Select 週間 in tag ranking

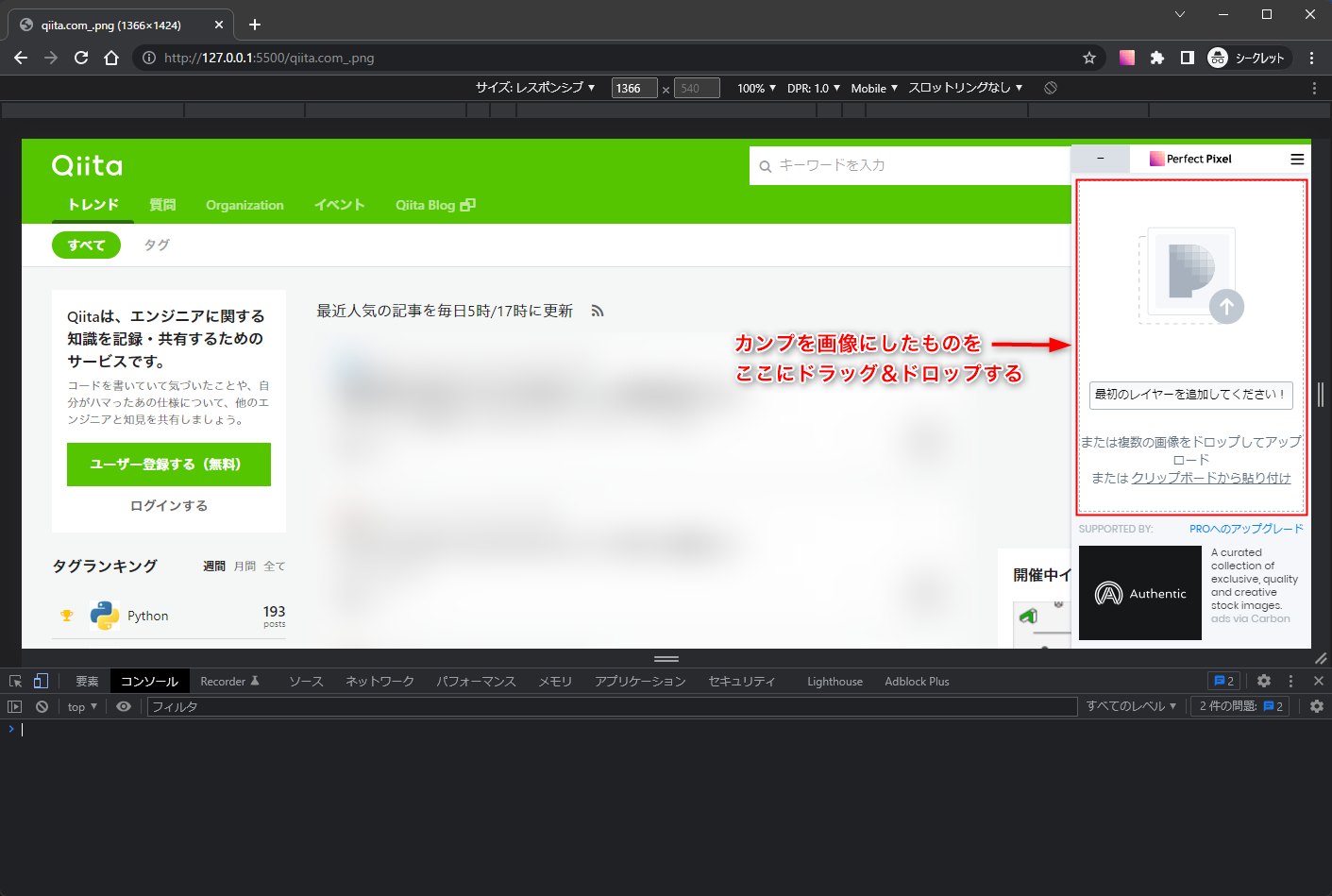click(214, 566)
